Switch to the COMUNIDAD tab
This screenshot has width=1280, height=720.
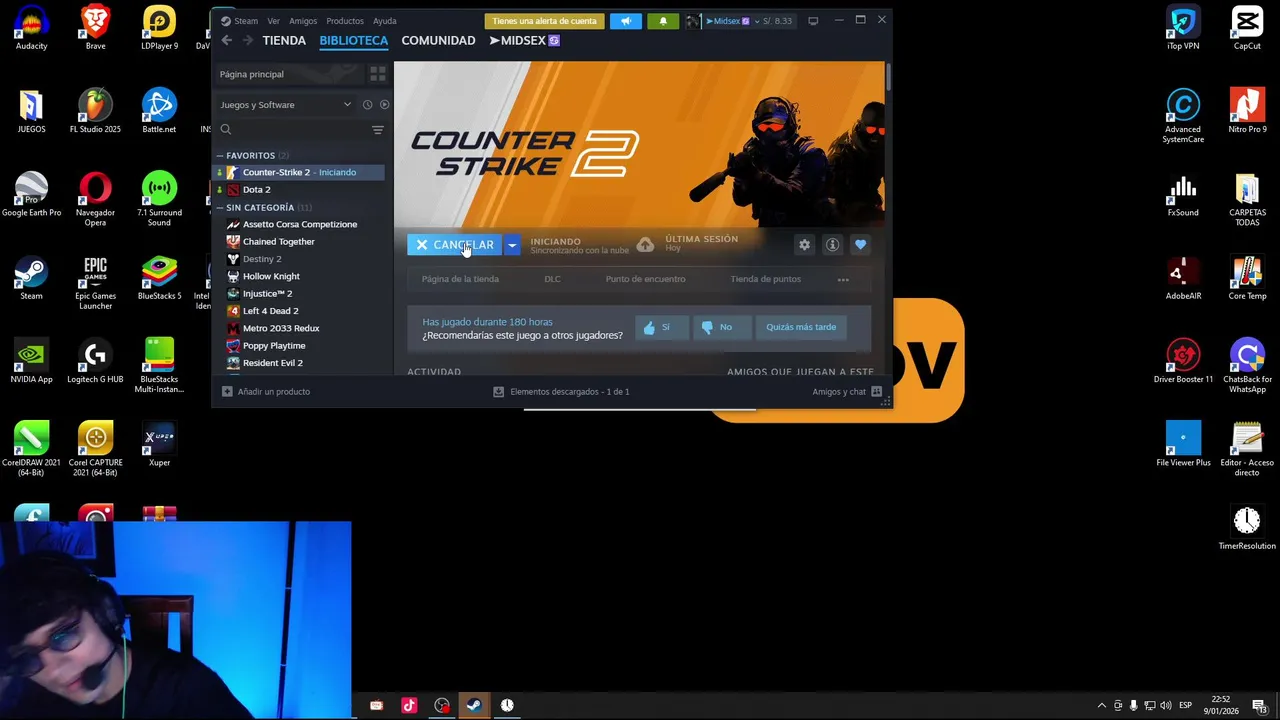click(x=438, y=41)
